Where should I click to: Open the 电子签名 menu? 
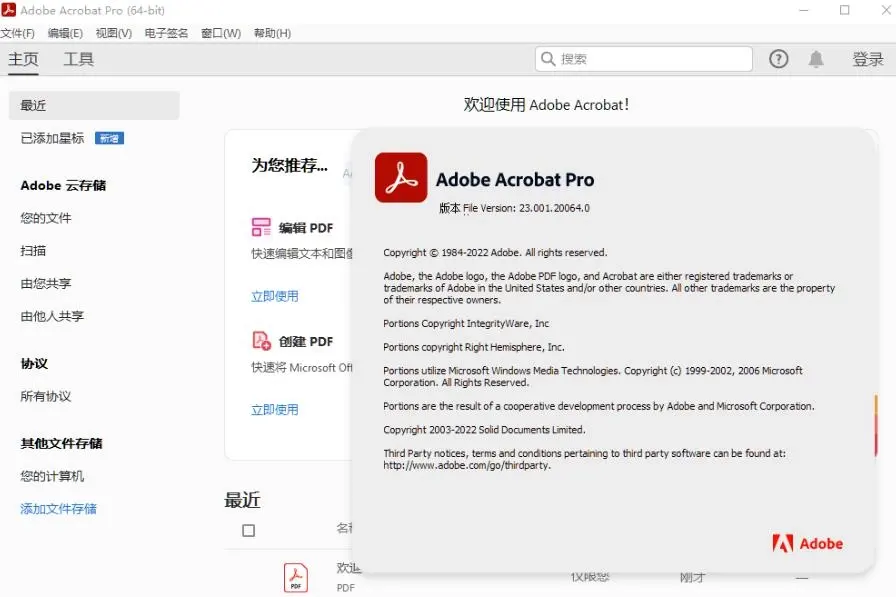(x=166, y=33)
